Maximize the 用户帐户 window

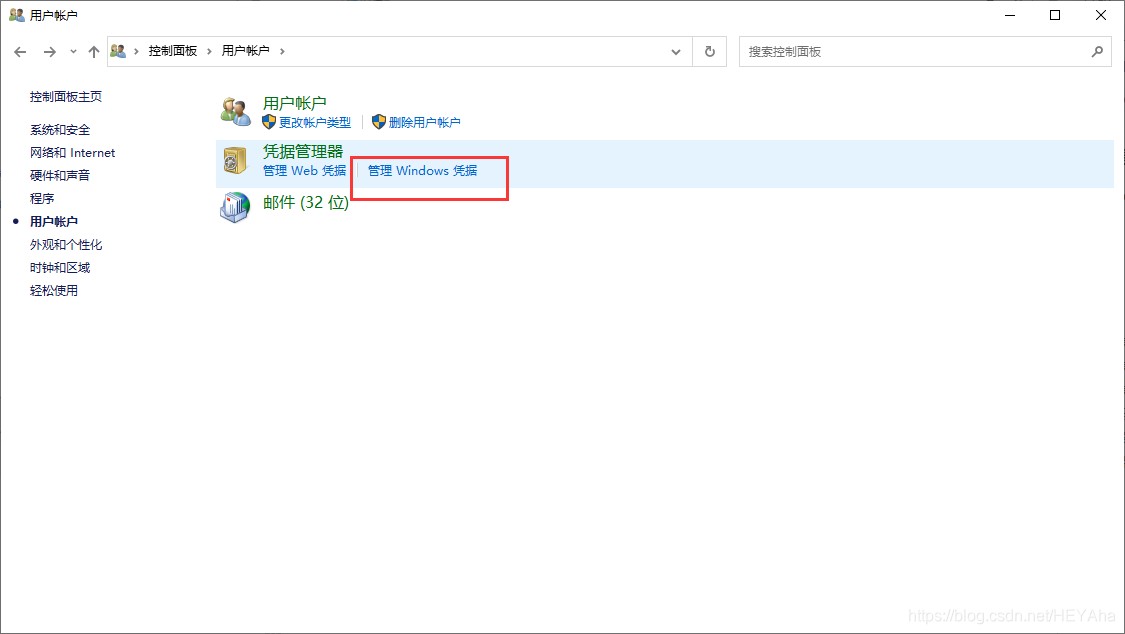[x=1055, y=15]
